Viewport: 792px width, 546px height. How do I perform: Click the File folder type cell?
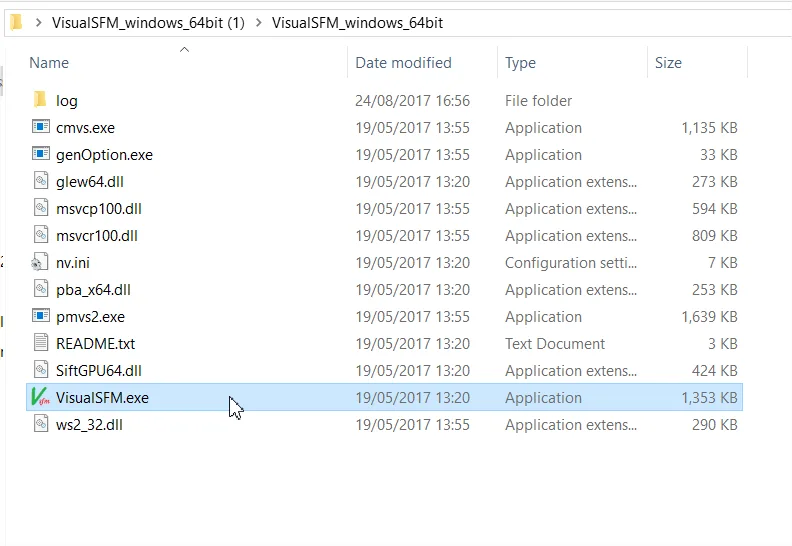pyautogui.click(x=538, y=101)
